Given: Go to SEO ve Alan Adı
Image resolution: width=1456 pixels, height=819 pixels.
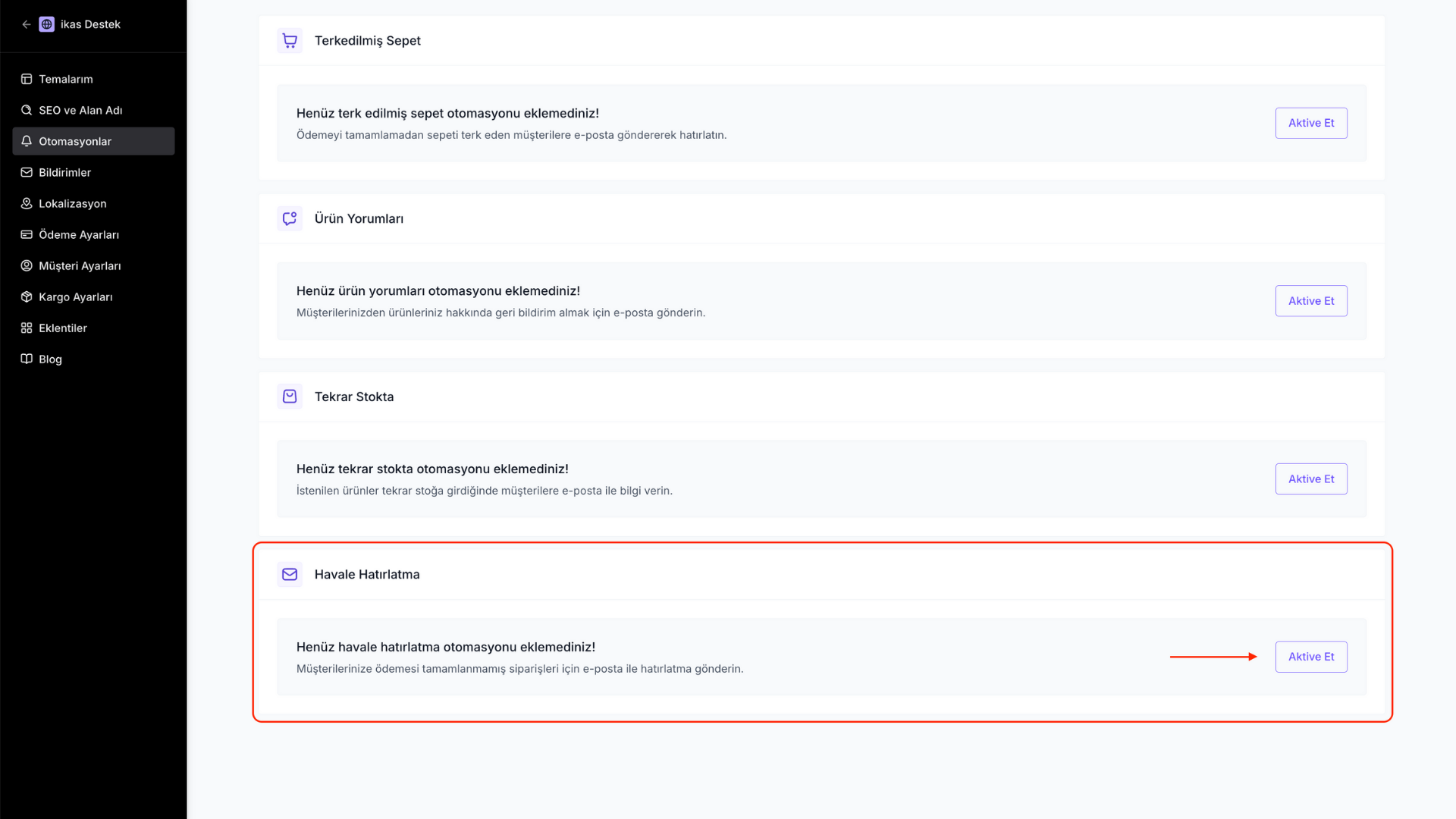Looking at the screenshot, I should click(93, 110).
